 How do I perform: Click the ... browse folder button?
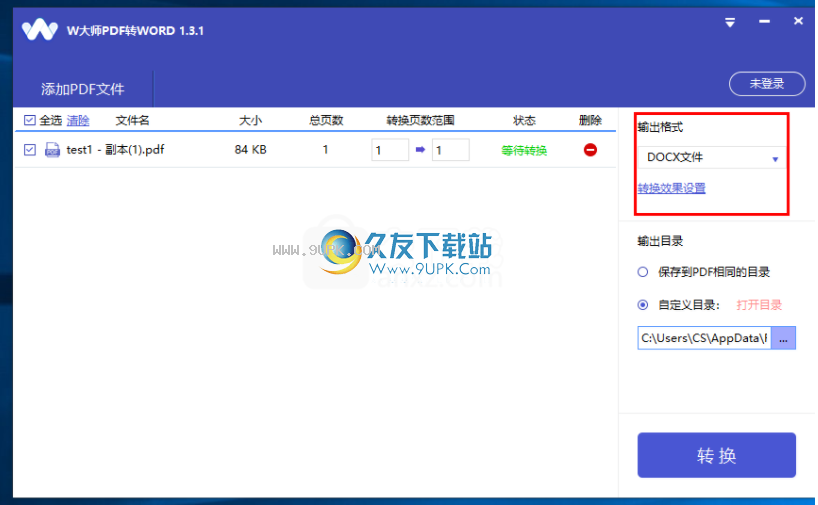point(783,338)
